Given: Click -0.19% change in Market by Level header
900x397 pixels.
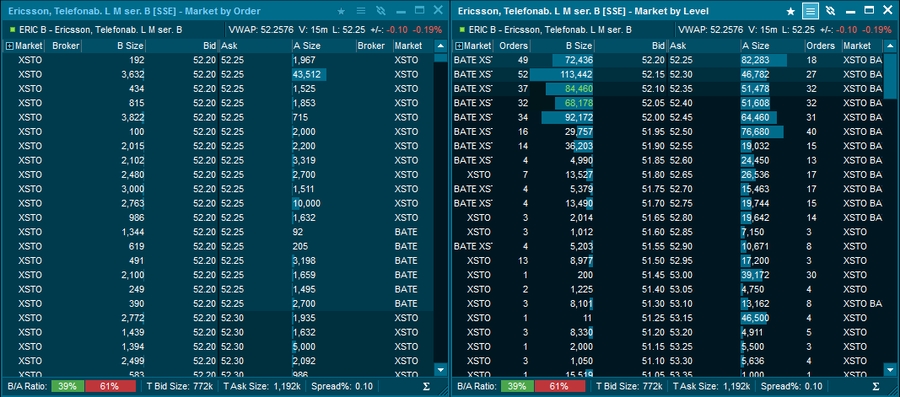Looking at the screenshot, I should 878,29.
